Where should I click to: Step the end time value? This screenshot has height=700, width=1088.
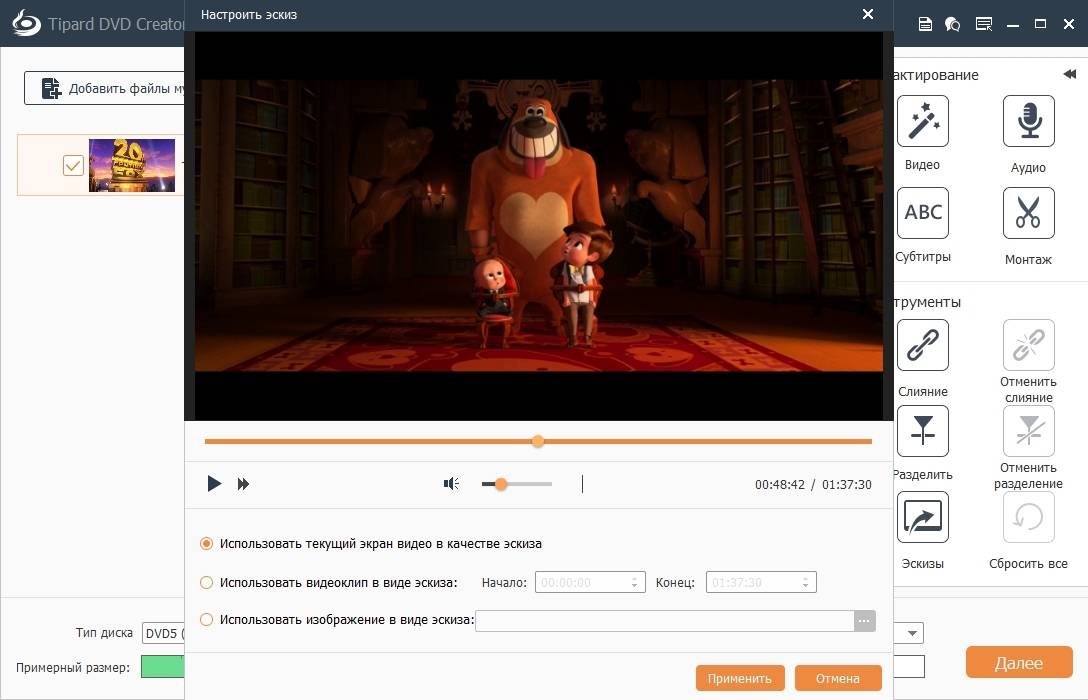[x=806, y=583]
